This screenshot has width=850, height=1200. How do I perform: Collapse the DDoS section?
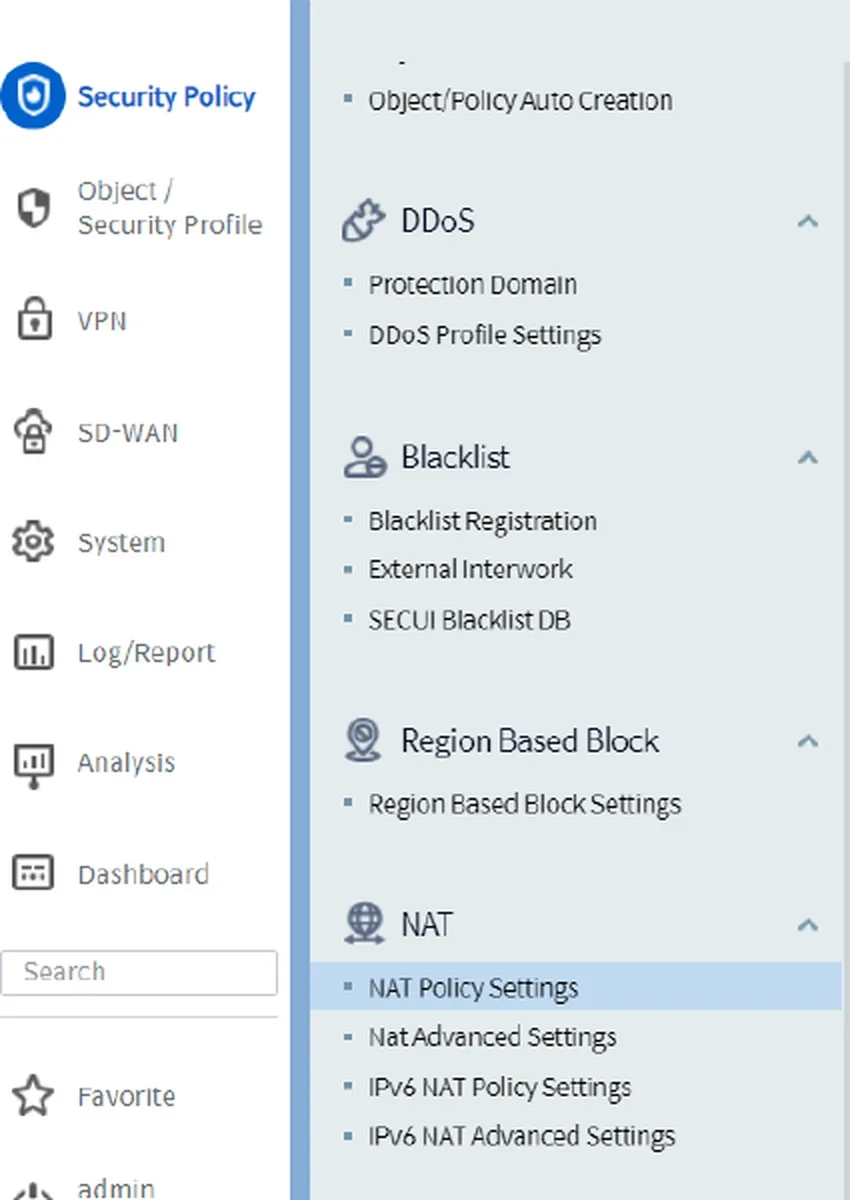tap(807, 222)
